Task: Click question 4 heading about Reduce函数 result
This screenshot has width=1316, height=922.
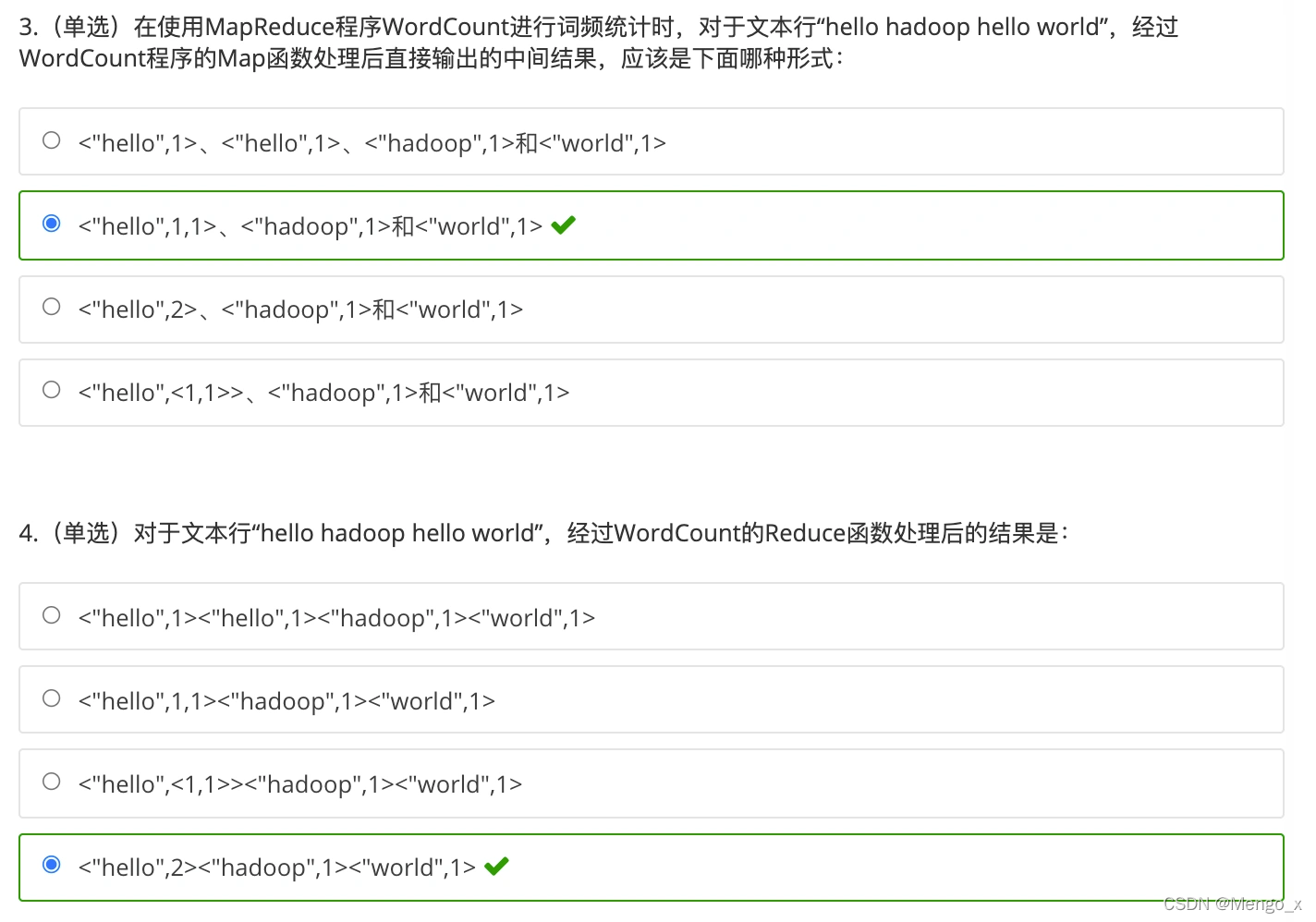Action: [544, 533]
